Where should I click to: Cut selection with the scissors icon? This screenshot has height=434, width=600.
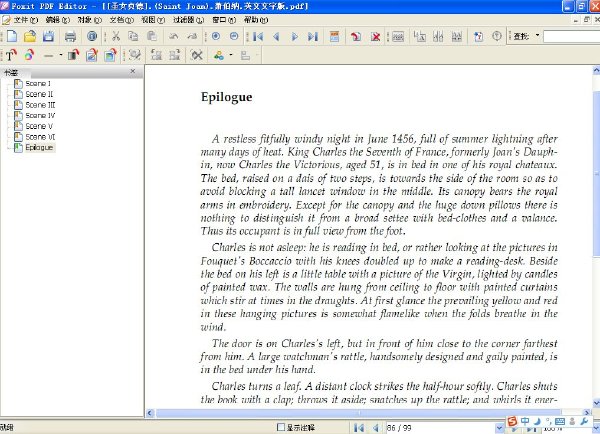pyautogui.click(x=116, y=36)
